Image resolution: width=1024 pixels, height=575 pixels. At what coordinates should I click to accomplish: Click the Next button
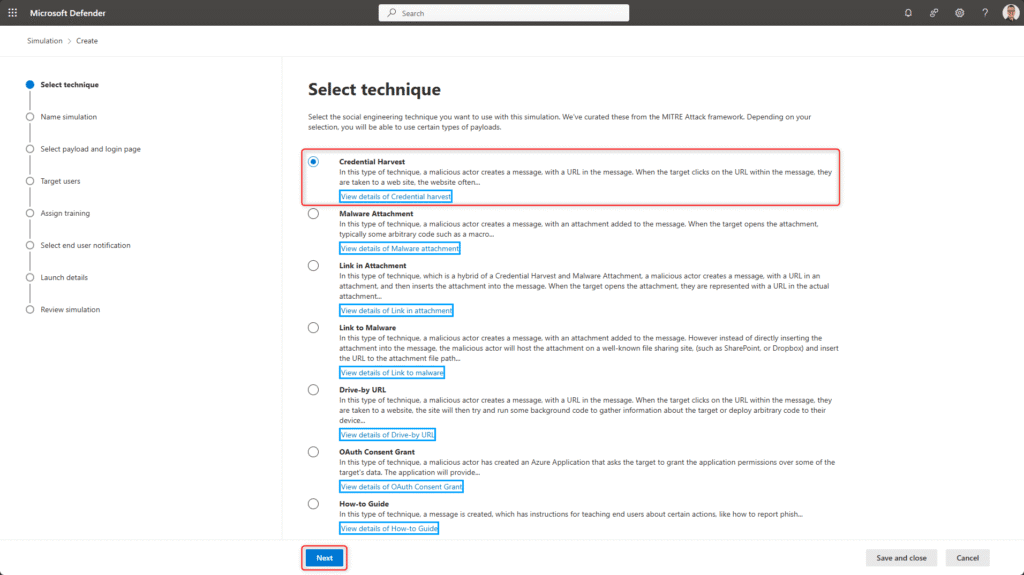(x=325, y=558)
